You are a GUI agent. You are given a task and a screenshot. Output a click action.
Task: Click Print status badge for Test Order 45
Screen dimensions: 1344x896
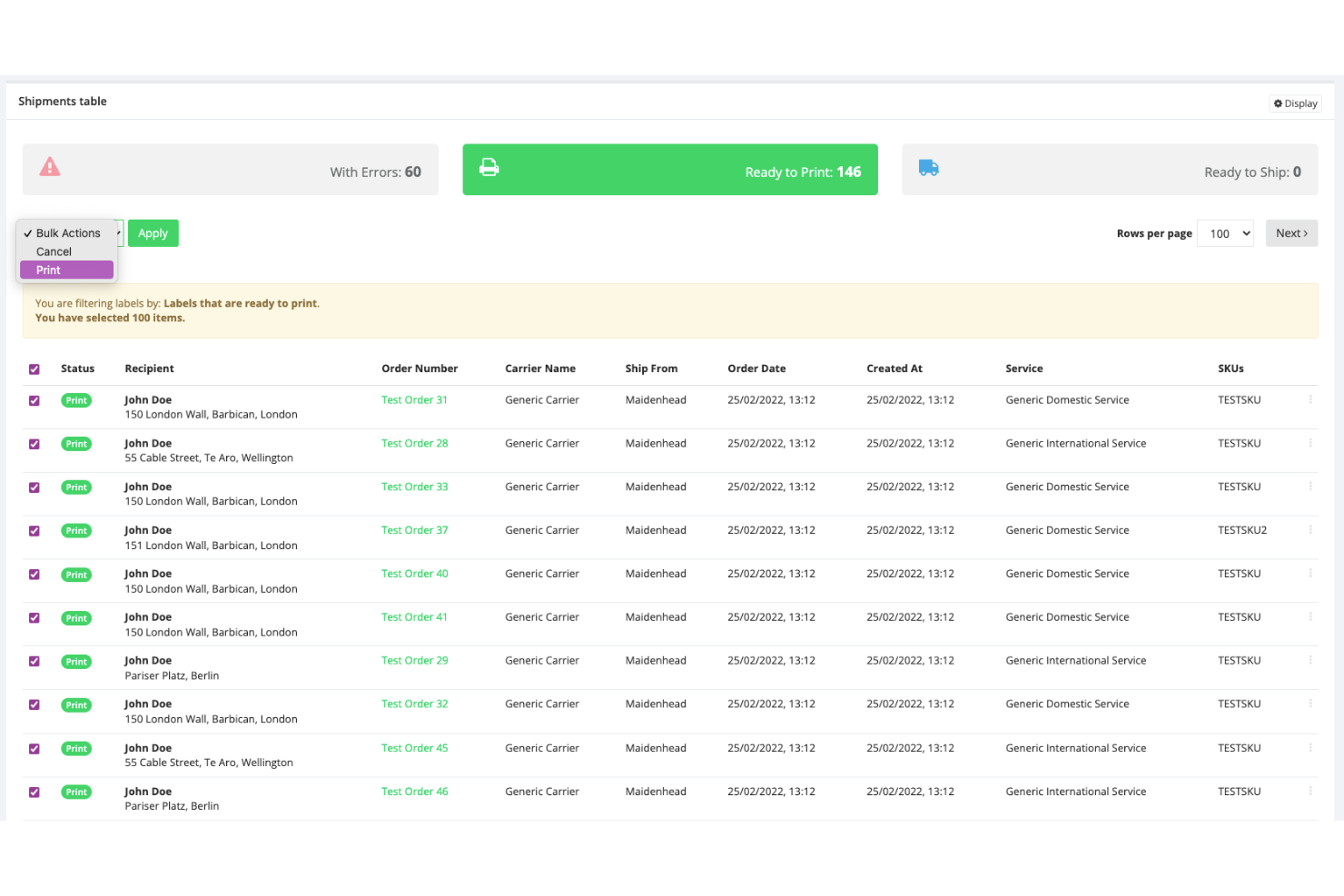tap(76, 749)
